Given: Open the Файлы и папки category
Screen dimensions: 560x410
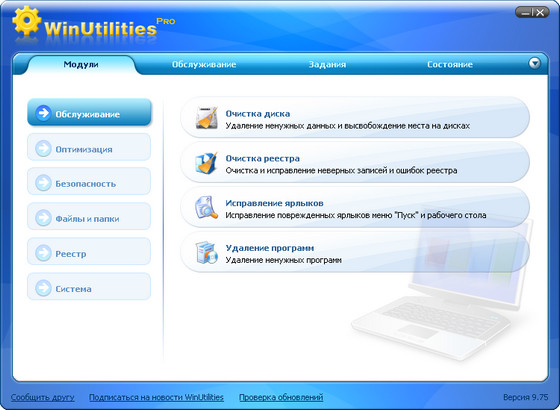Looking at the screenshot, I should coord(89,216).
